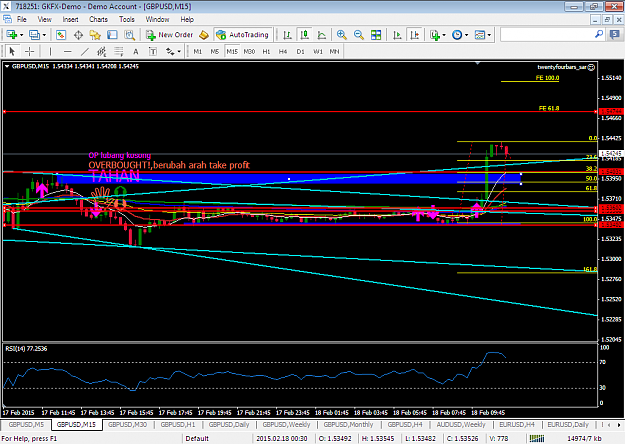This screenshot has width=625, height=444.
Task: Click the search input field
Action: tap(547, 35)
